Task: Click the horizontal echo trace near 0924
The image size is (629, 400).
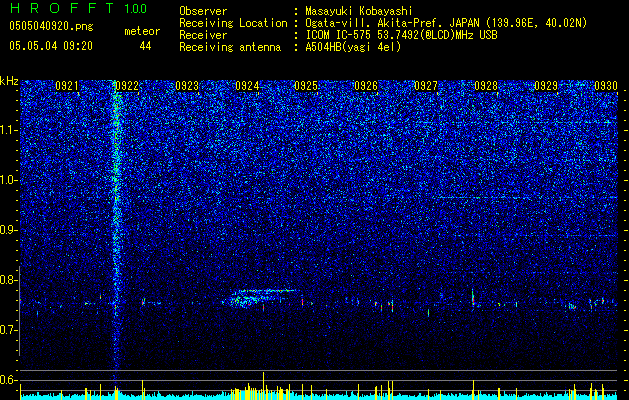Action: pos(266,290)
